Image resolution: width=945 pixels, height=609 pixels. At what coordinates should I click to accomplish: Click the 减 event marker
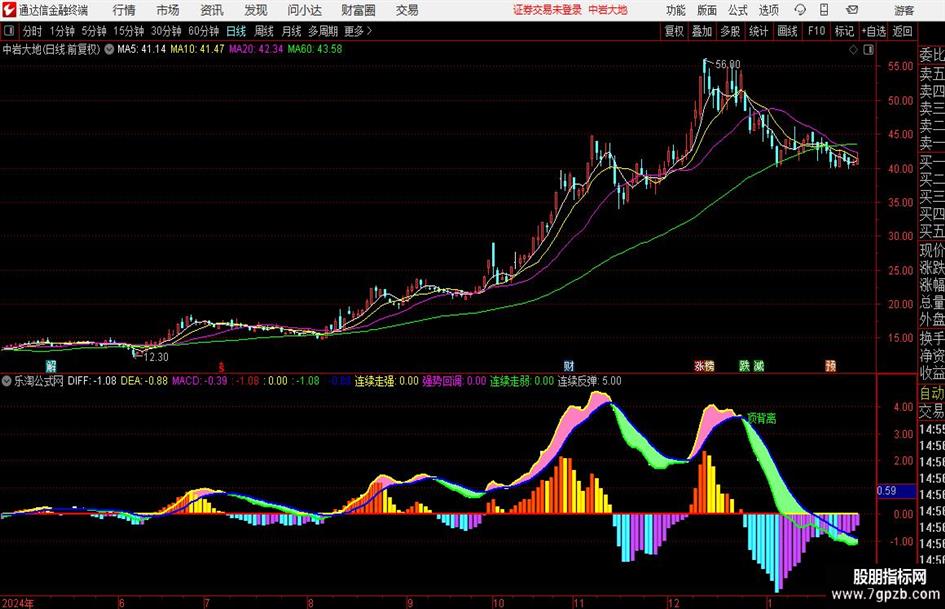pyautogui.click(x=759, y=365)
